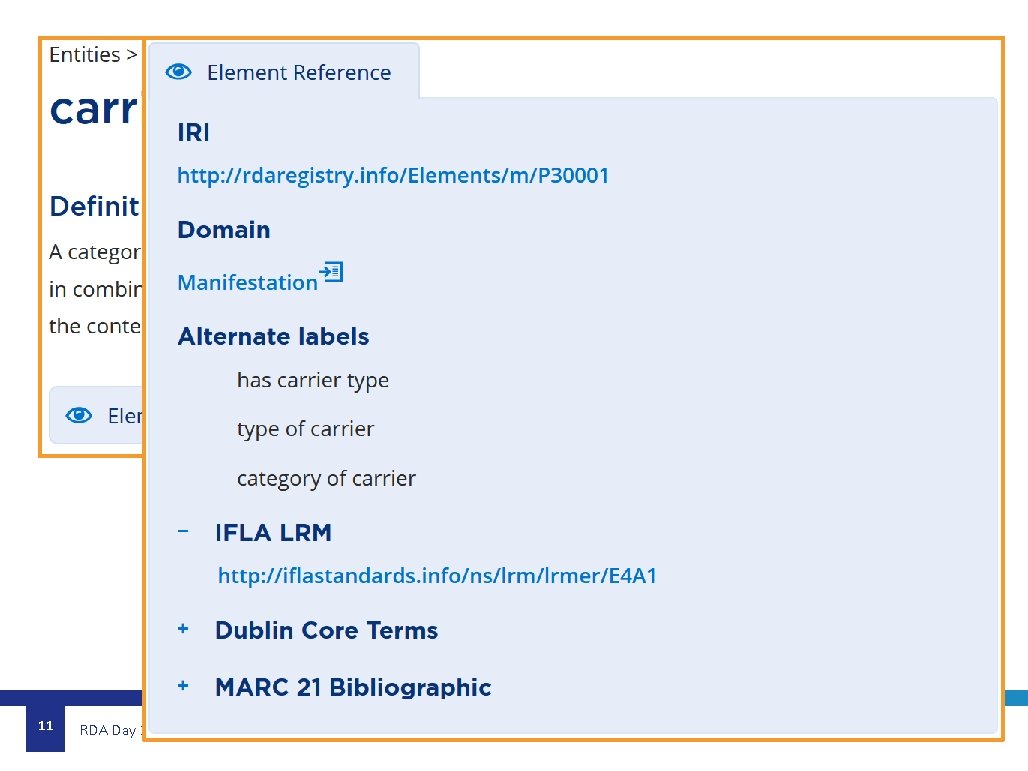Screen dimensions: 1028x771
Task: Click the MARC 21 Bibliographic heading text
Action: click(353, 688)
